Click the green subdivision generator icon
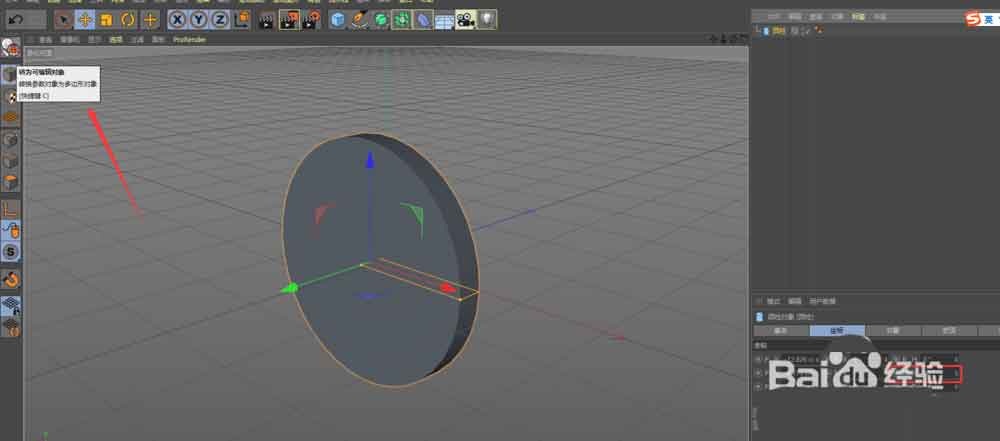Viewport: 1000px width, 441px height. (381, 20)
